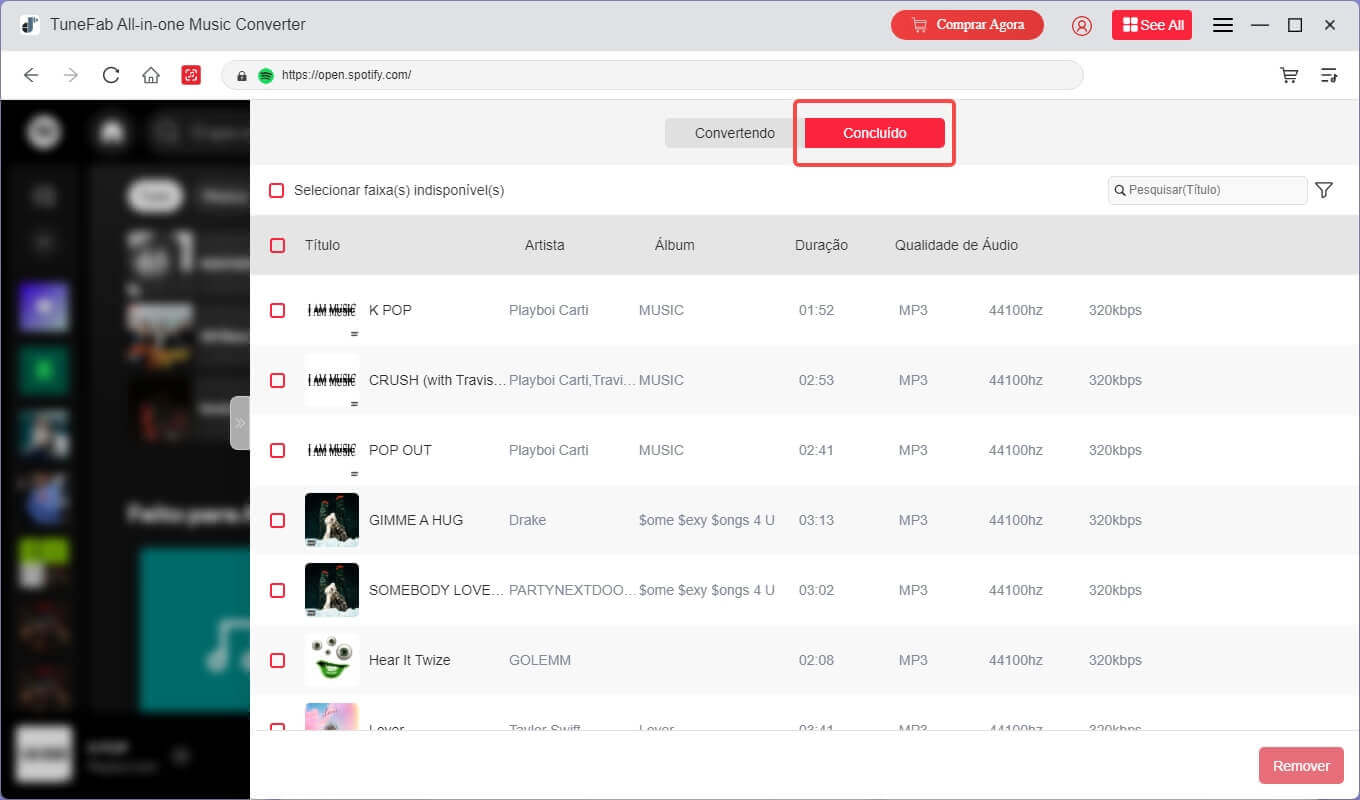
Task: Click the duration 02:53
Action: tap(816, 380)
